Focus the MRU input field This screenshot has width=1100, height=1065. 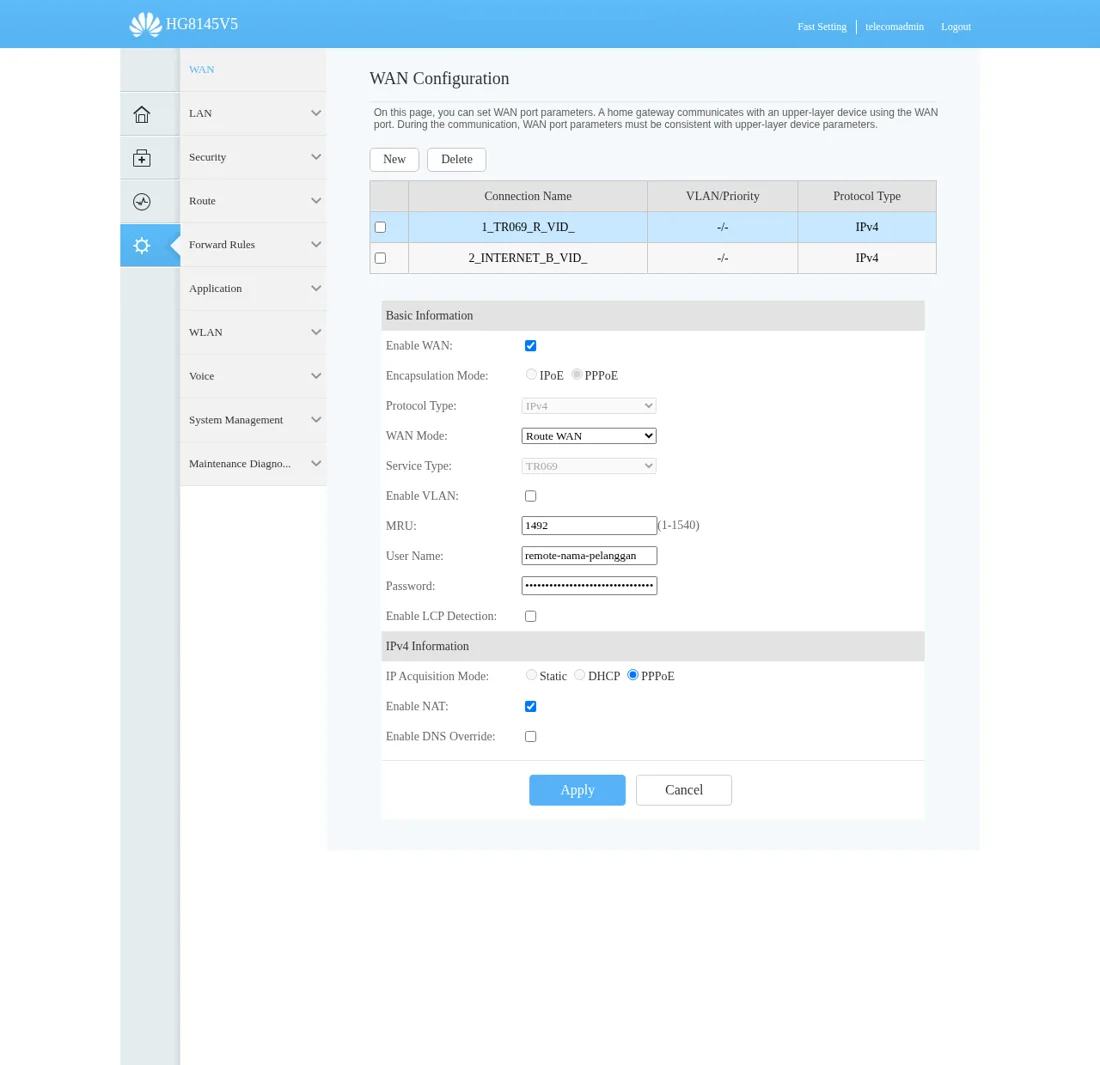pyautogui.click(x=589, y=525)
